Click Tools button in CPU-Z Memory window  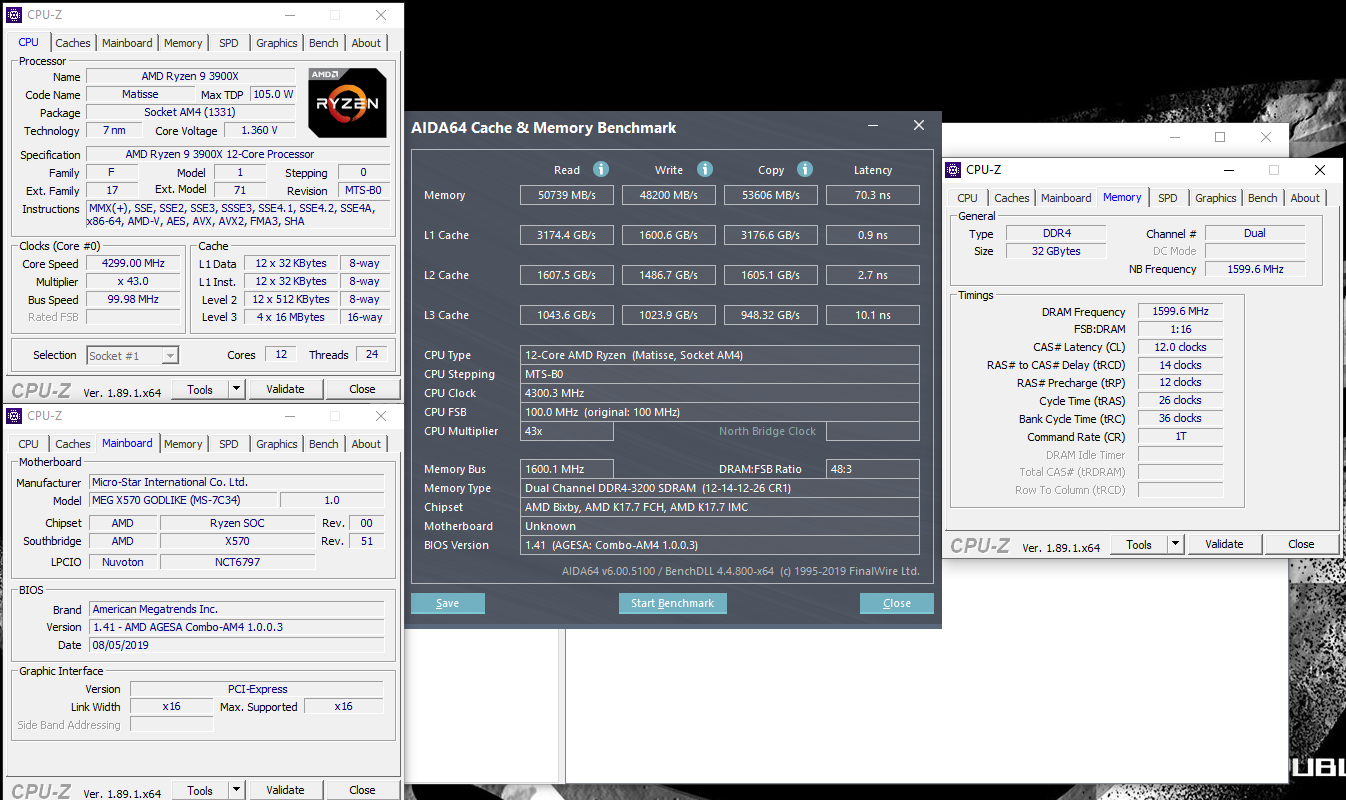point(1139,544)
